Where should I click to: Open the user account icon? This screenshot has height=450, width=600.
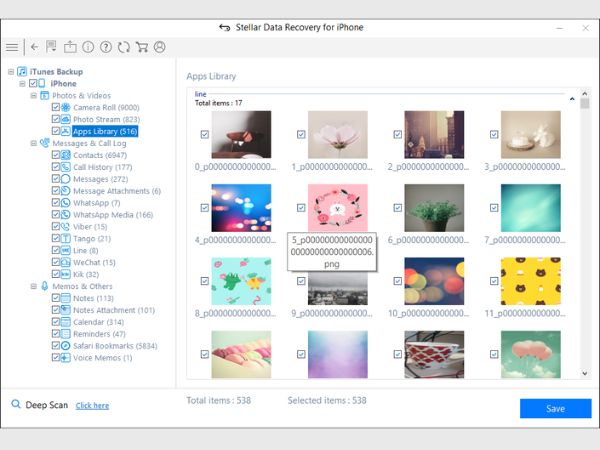[x=160, y=46]
